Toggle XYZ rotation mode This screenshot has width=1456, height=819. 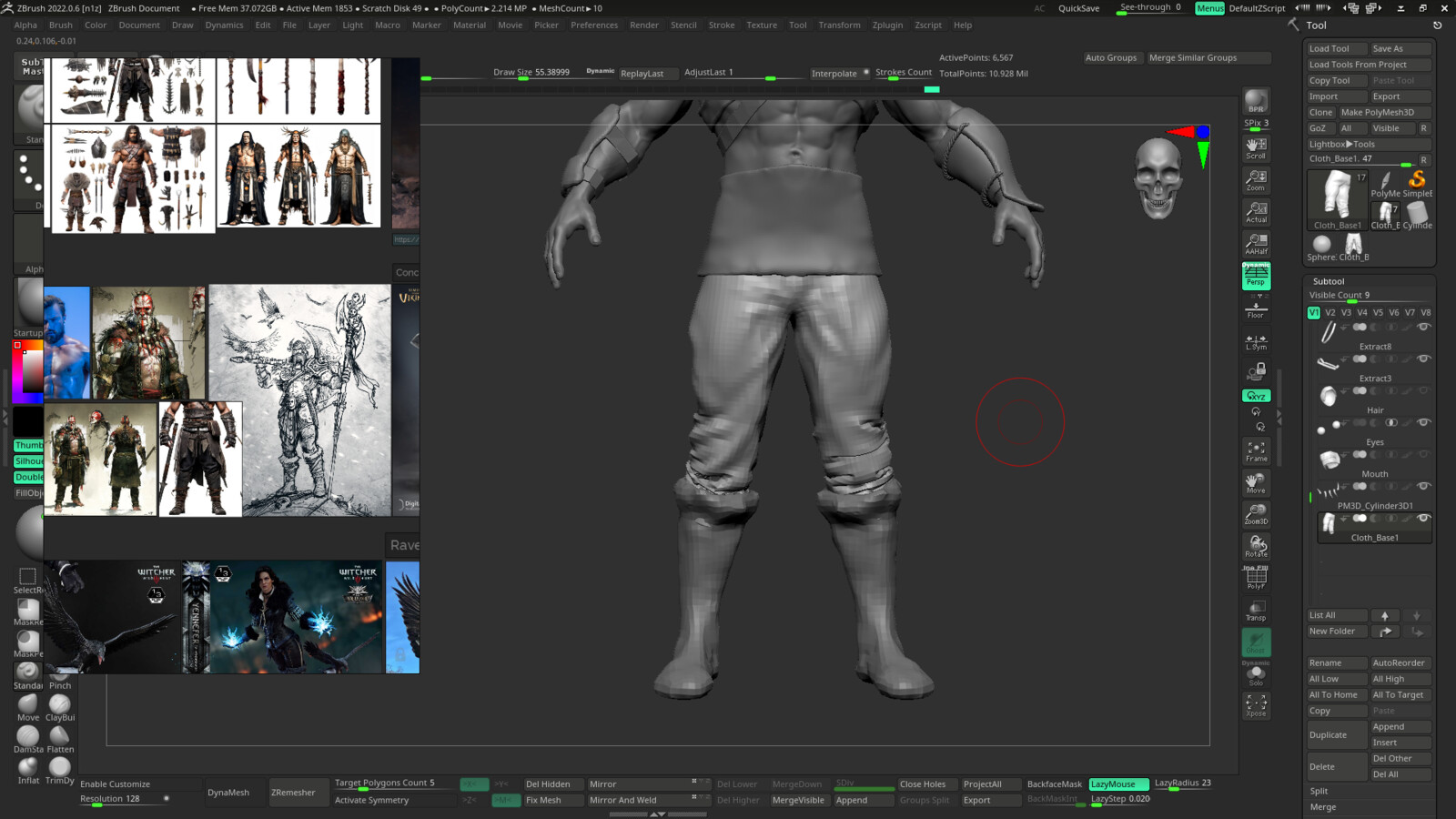1256,396
